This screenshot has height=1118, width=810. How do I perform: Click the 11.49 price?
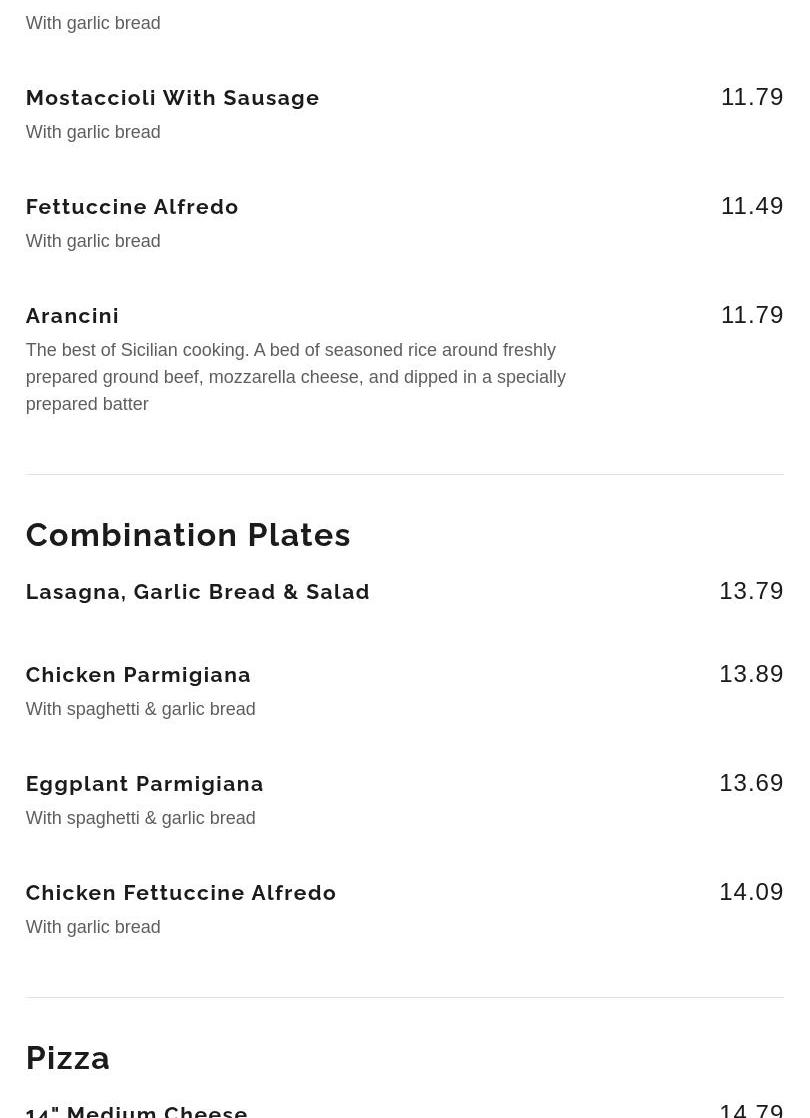click(x=751, y=206)
